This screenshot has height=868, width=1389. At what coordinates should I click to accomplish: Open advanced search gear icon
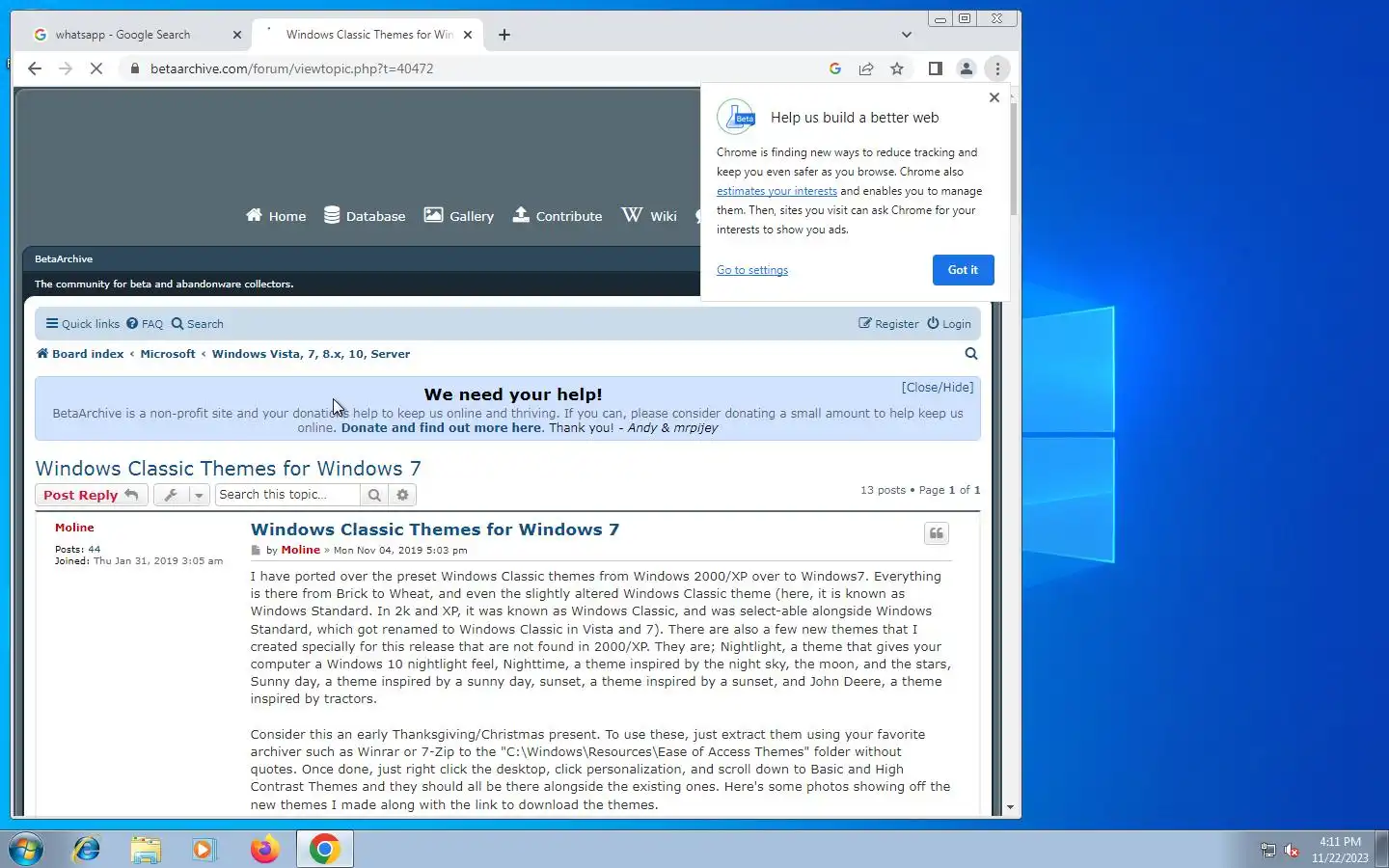coord(402,495)
